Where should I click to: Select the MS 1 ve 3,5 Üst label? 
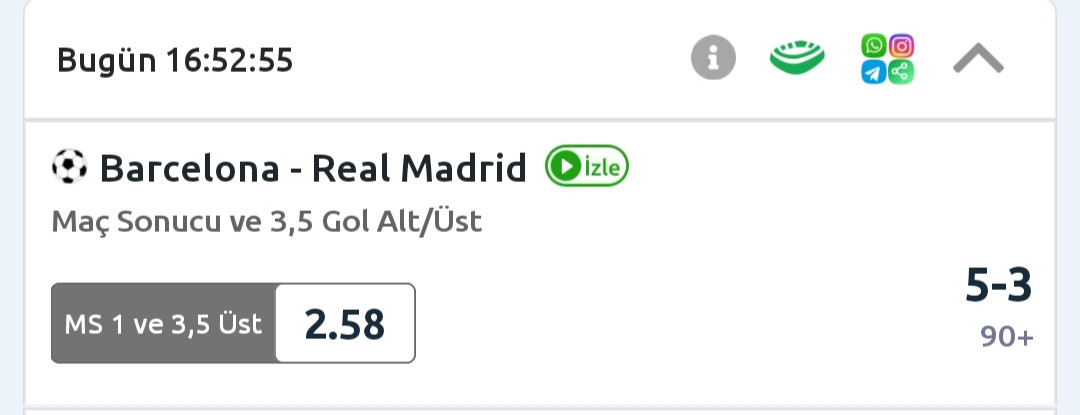tap(163, 324)
